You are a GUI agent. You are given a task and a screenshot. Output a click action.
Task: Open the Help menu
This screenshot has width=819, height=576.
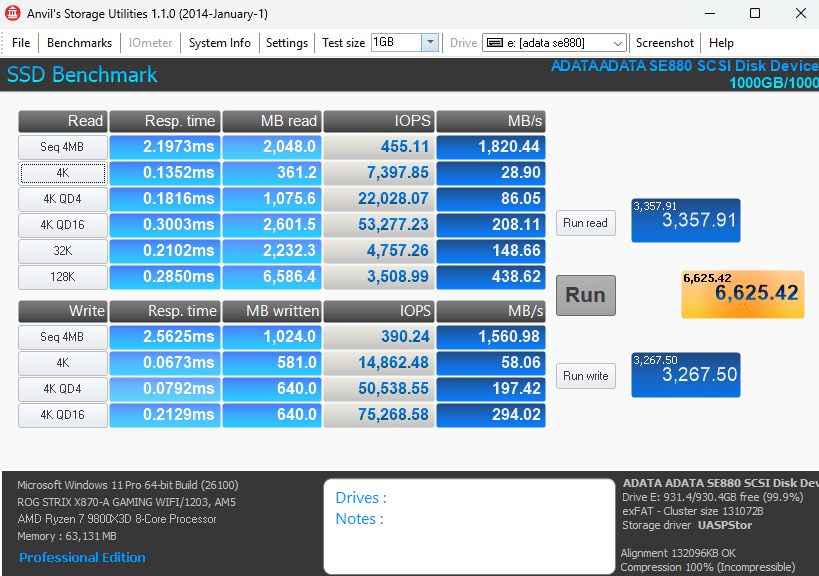click(721, 43)
